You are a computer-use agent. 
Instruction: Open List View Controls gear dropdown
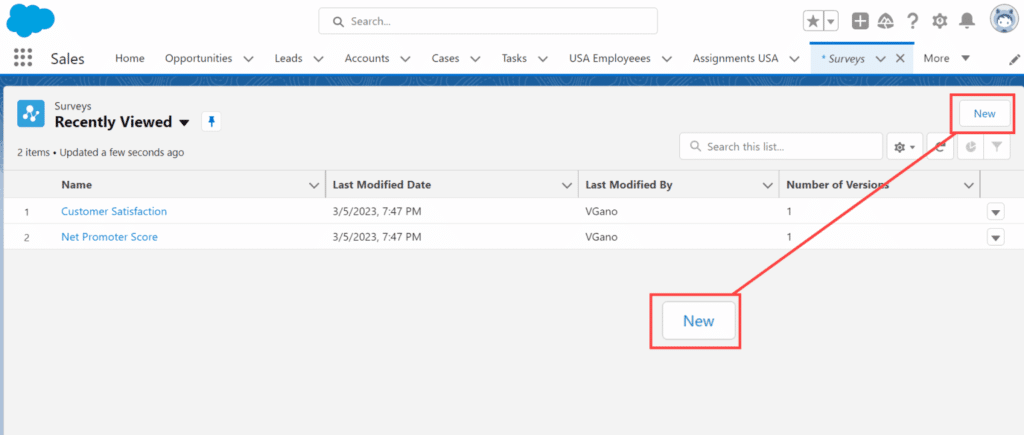pos(904,147)
